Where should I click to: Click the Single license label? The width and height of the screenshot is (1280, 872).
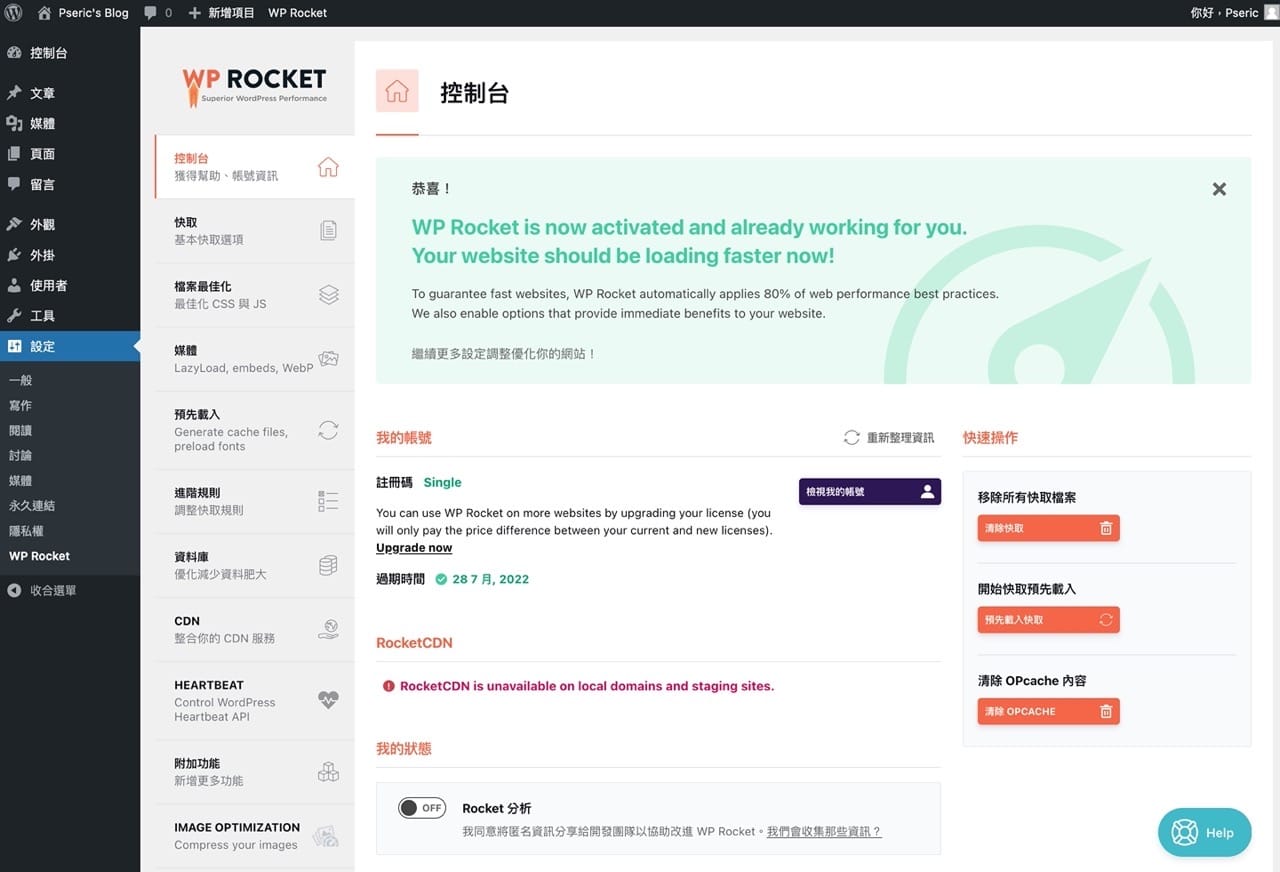pyautogui.click(x=442, y=482)
